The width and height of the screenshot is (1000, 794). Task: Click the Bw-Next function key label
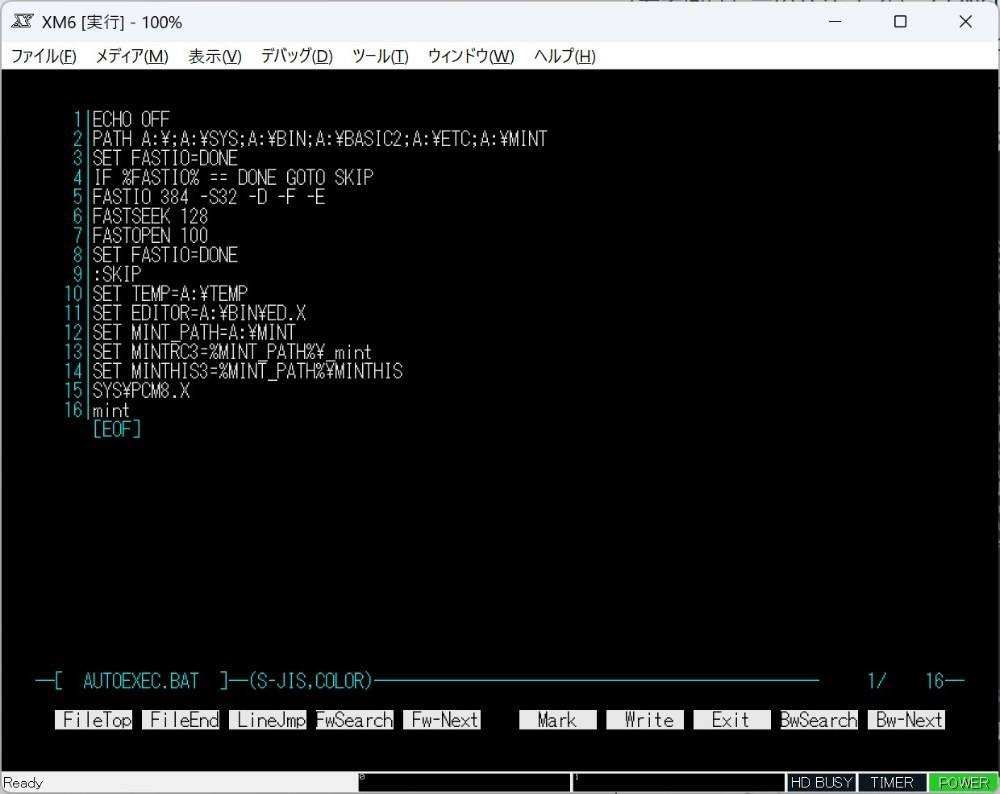point(906,720)
